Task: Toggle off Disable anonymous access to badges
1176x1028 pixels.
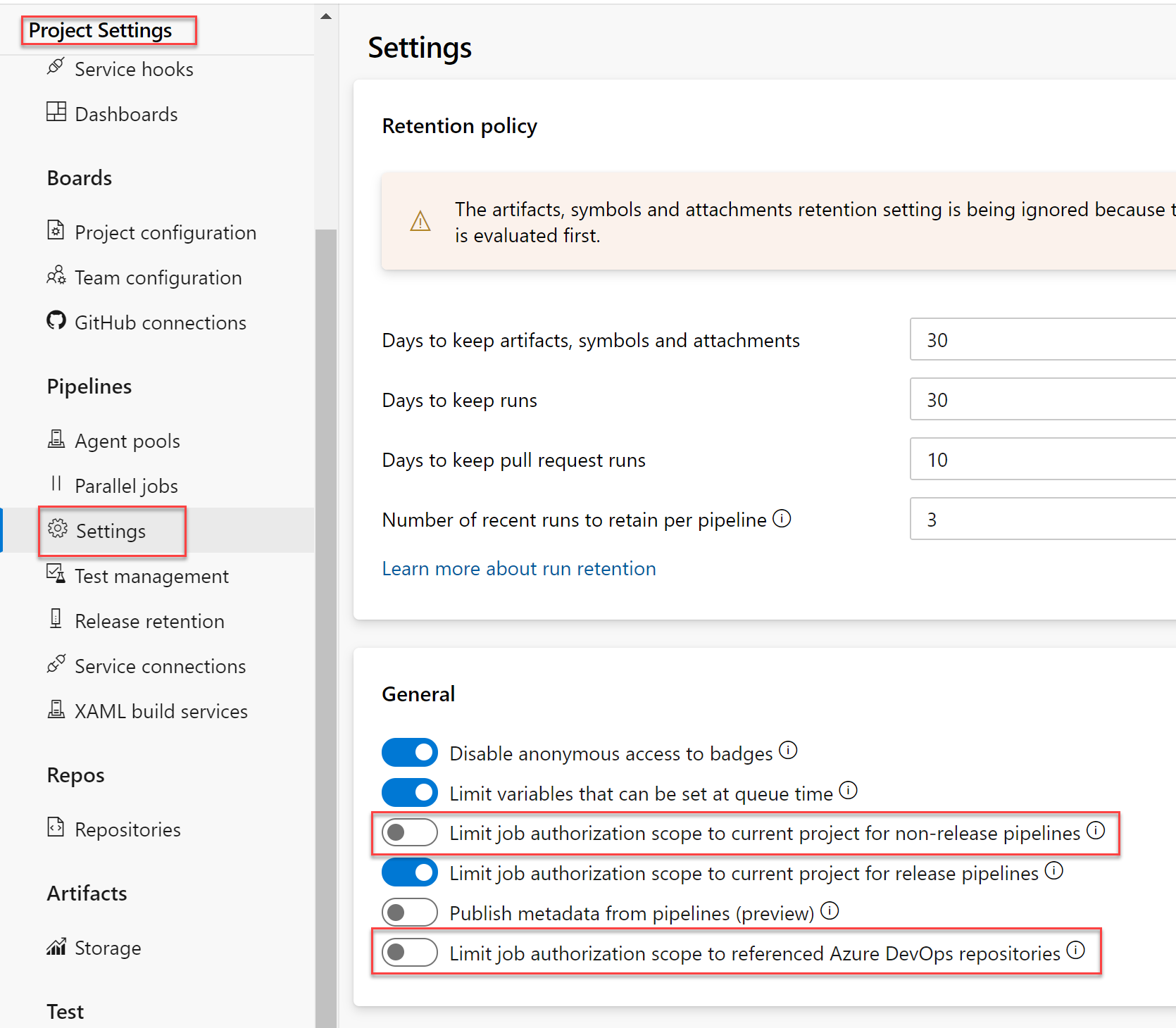Action: tap(409, 752)
